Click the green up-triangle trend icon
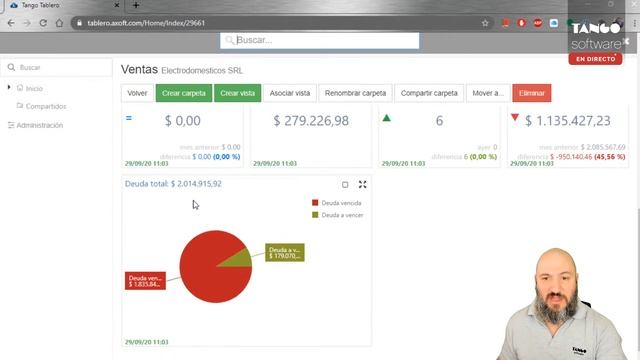Image resolution: width=640 pixels, height=360 pixels. pos(387,118)
